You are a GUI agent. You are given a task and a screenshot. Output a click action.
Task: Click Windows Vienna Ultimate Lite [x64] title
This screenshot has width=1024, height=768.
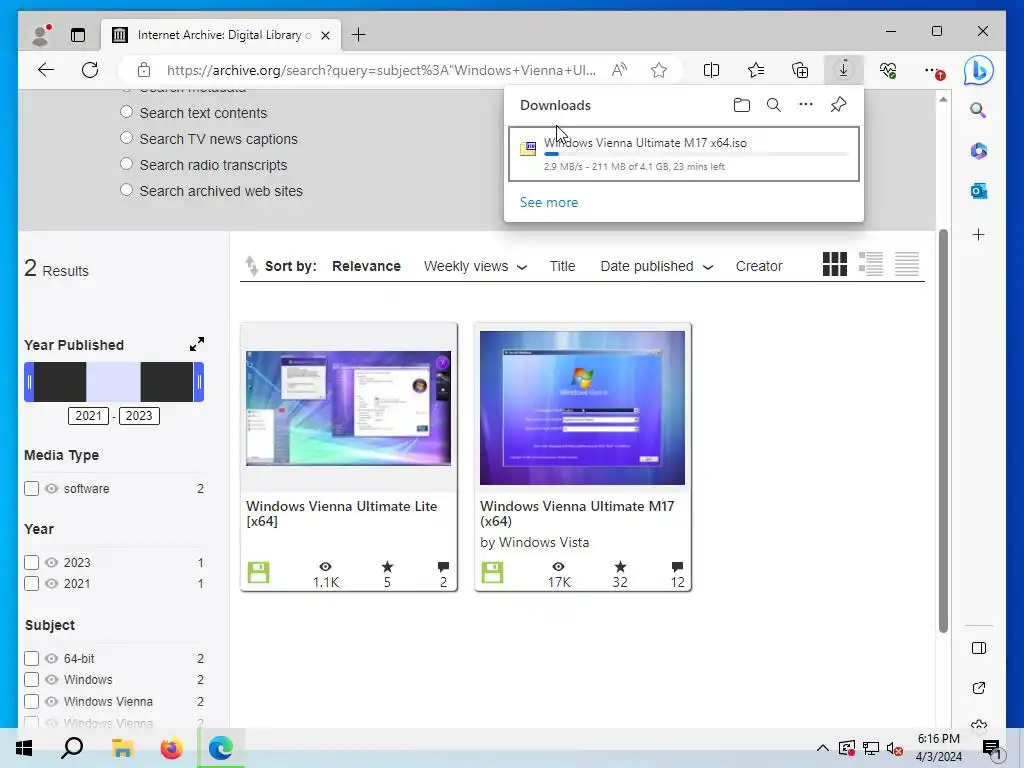coord(342,513)
